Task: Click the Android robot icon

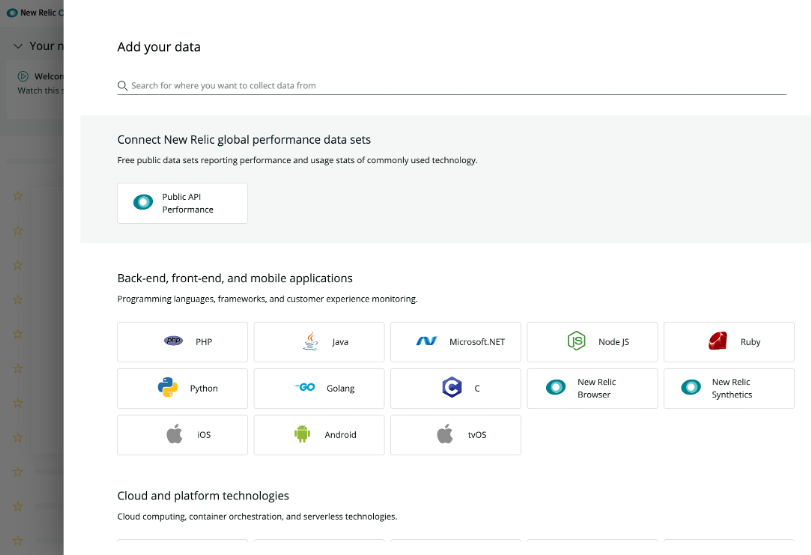Action: 302,434
